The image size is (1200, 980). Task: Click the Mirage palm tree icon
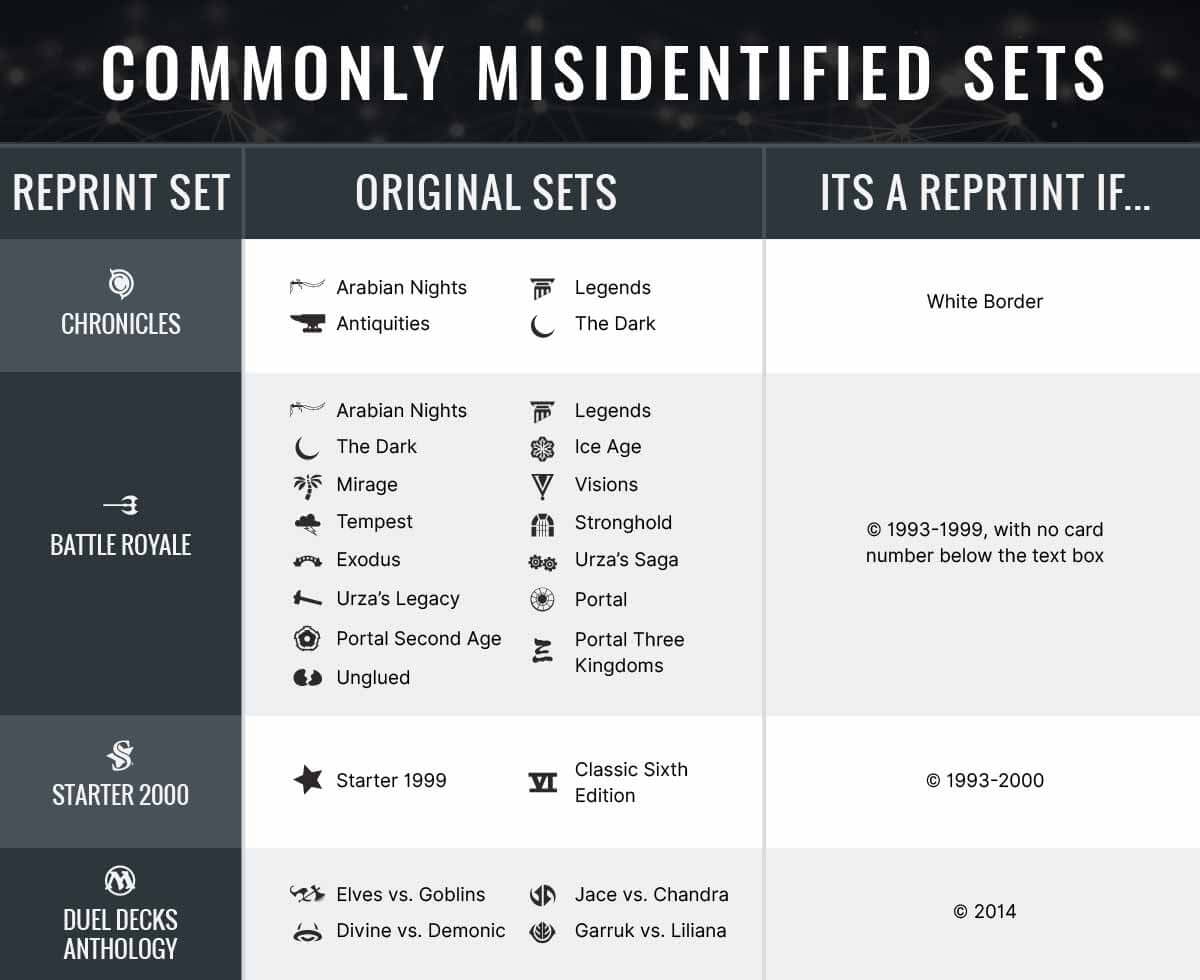click(x=307, y=486)
